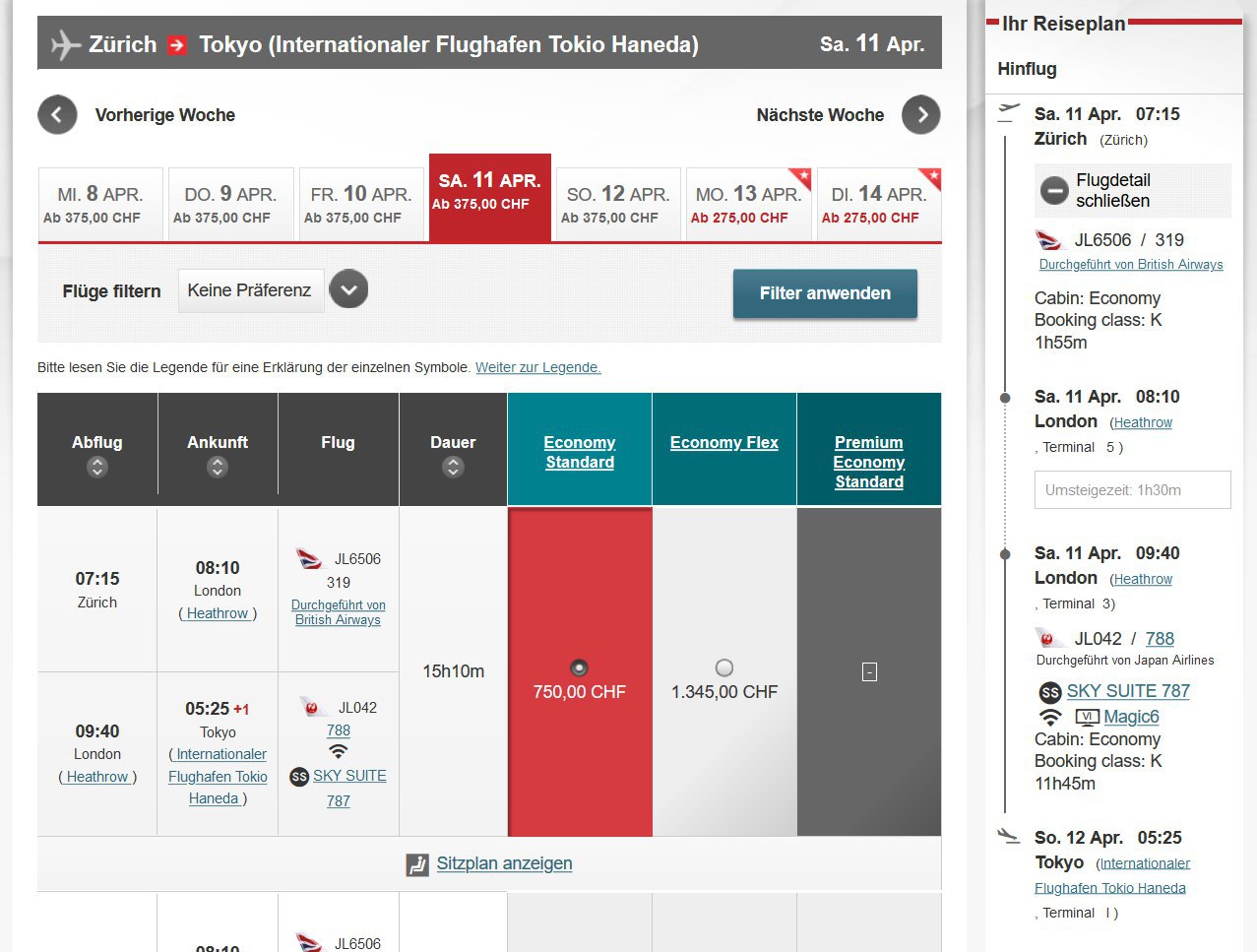Click British Airways logo beside JL6506 in table
Screen dimensions: 1257x952
coord(309,559)
